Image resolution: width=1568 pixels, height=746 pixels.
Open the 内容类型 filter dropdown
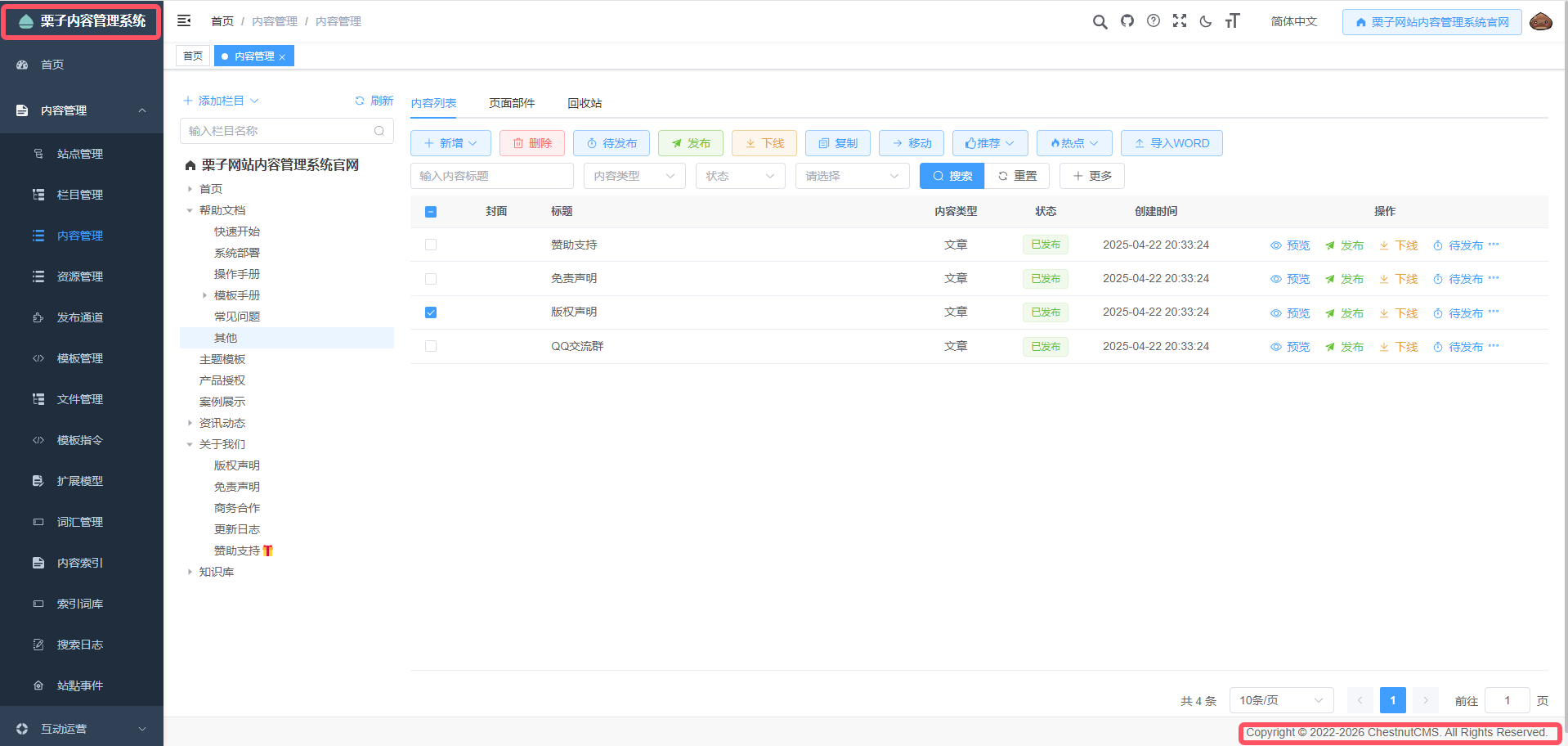tap(634, 176)
